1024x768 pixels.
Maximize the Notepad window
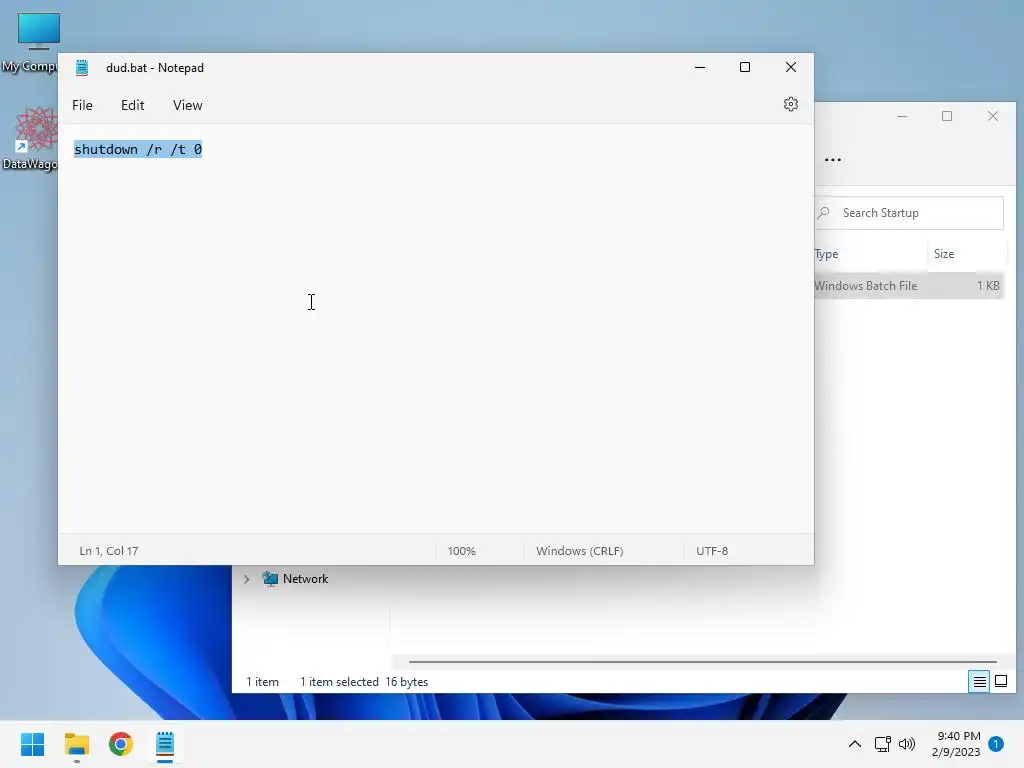[x=744, y=67]
